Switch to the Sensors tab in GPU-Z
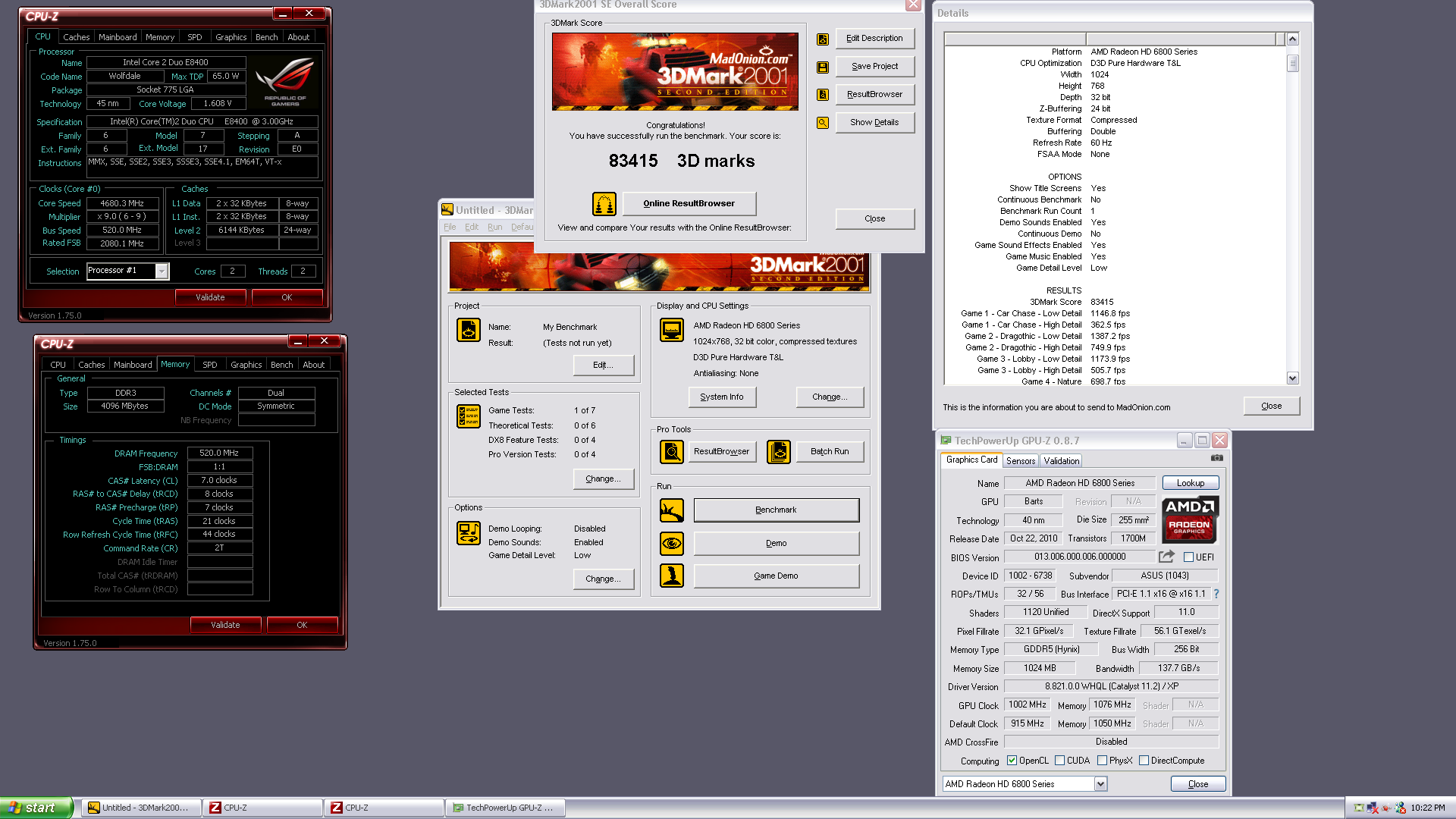 [x=1021, y=461]
